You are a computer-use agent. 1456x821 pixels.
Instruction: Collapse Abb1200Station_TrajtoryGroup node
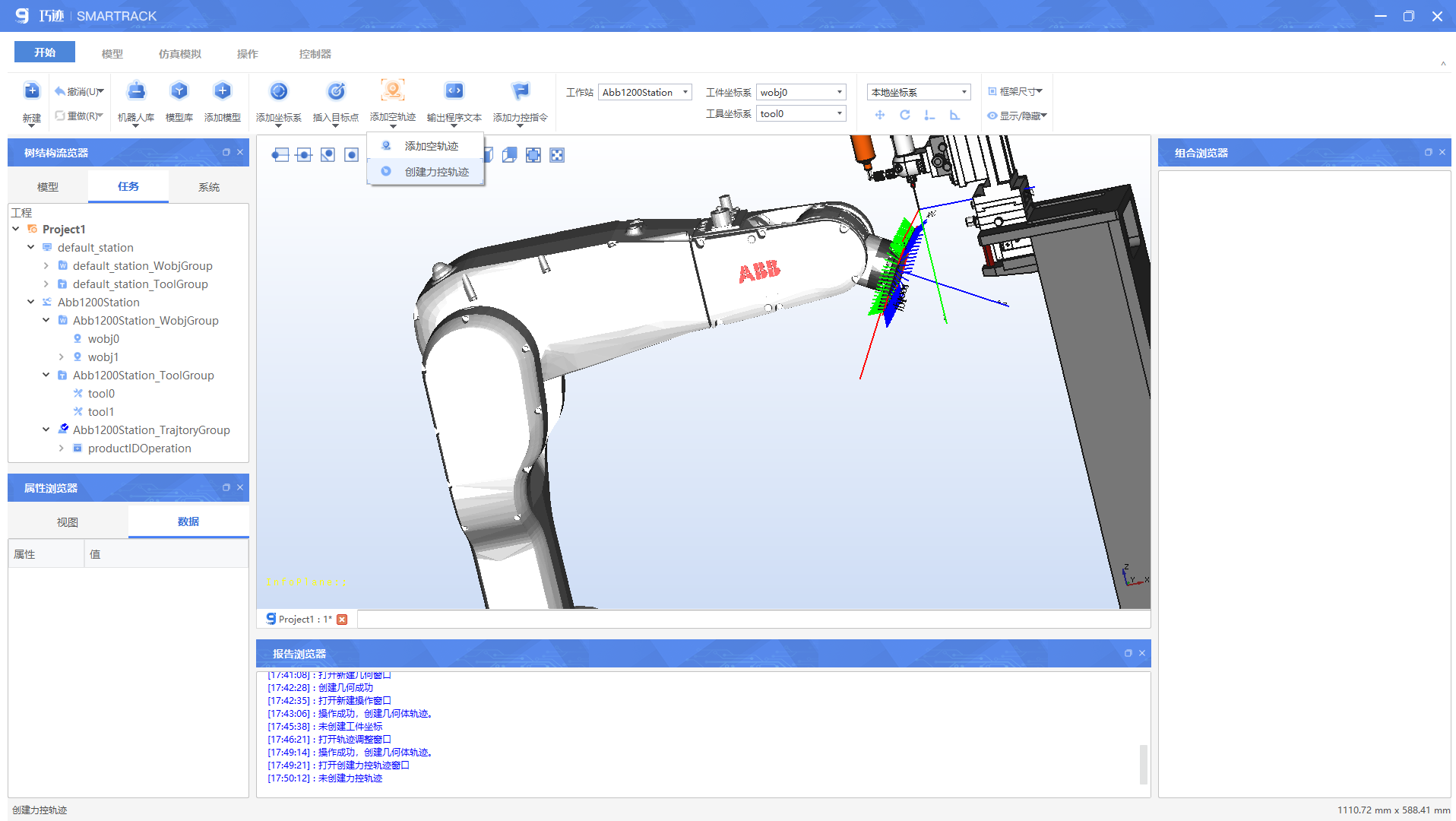[x=46, y=430]
